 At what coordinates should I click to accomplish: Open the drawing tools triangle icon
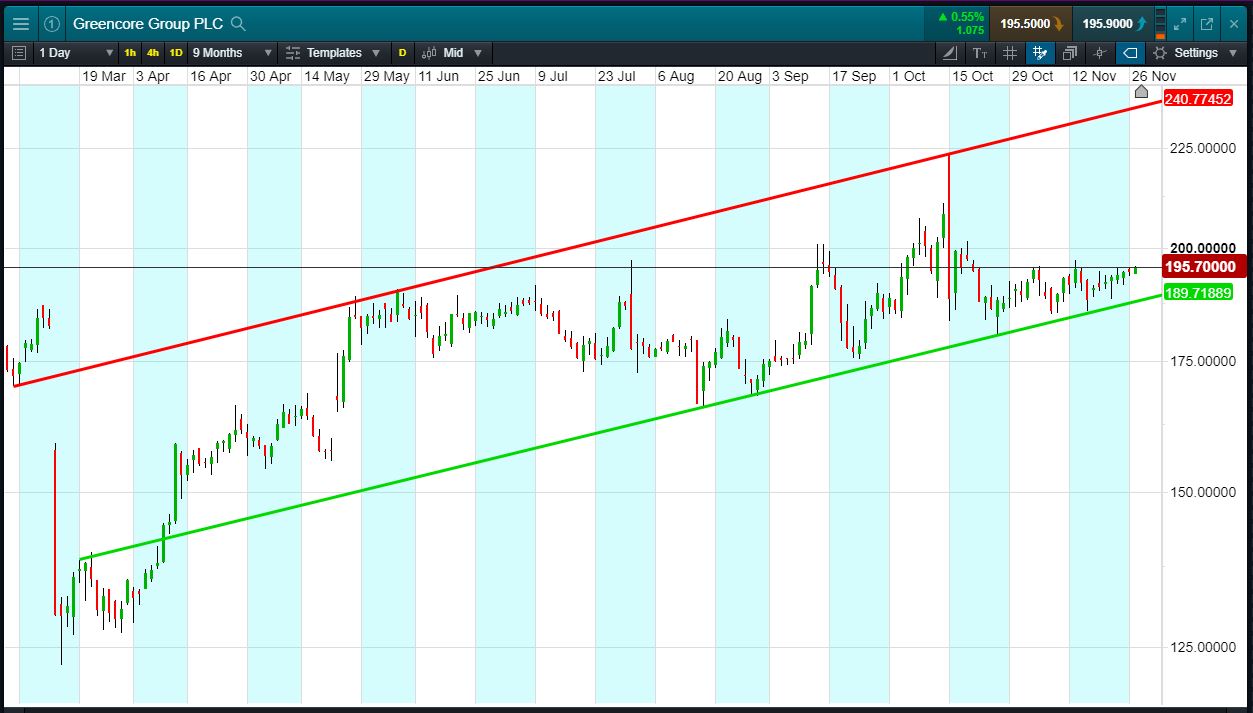tap(949, 52)
